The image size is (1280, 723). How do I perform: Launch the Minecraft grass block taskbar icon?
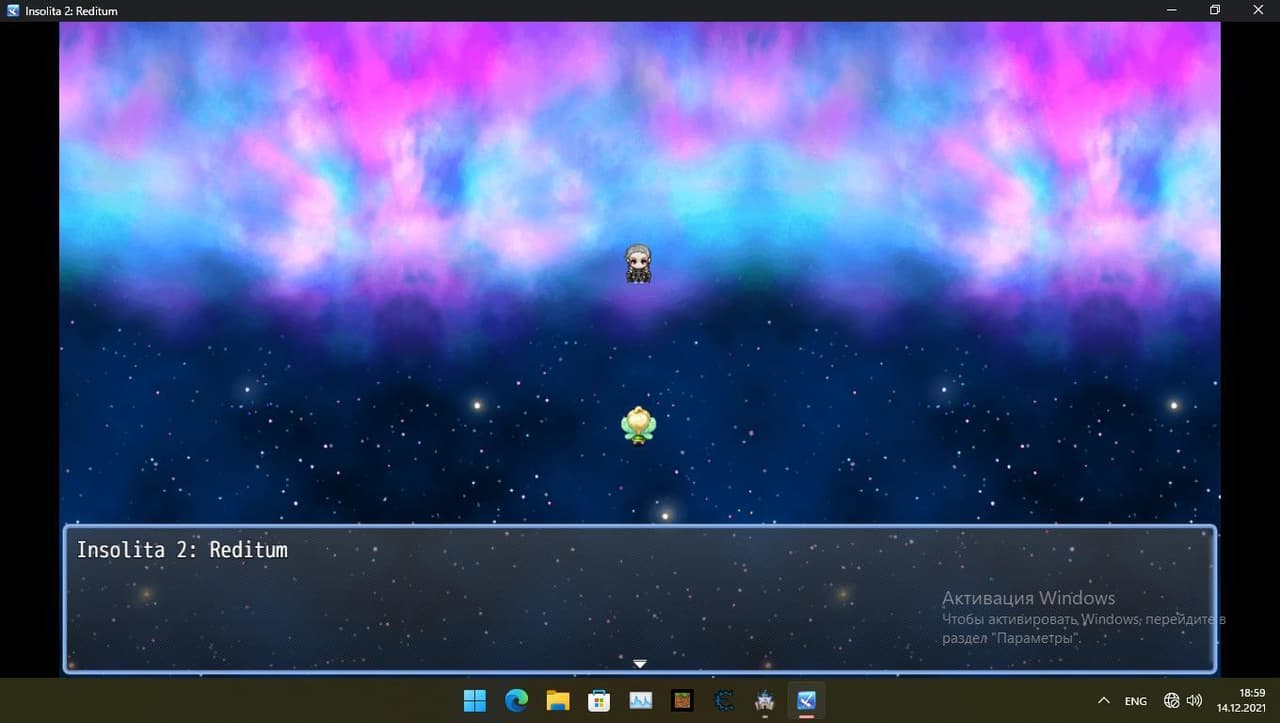point(682,700)
